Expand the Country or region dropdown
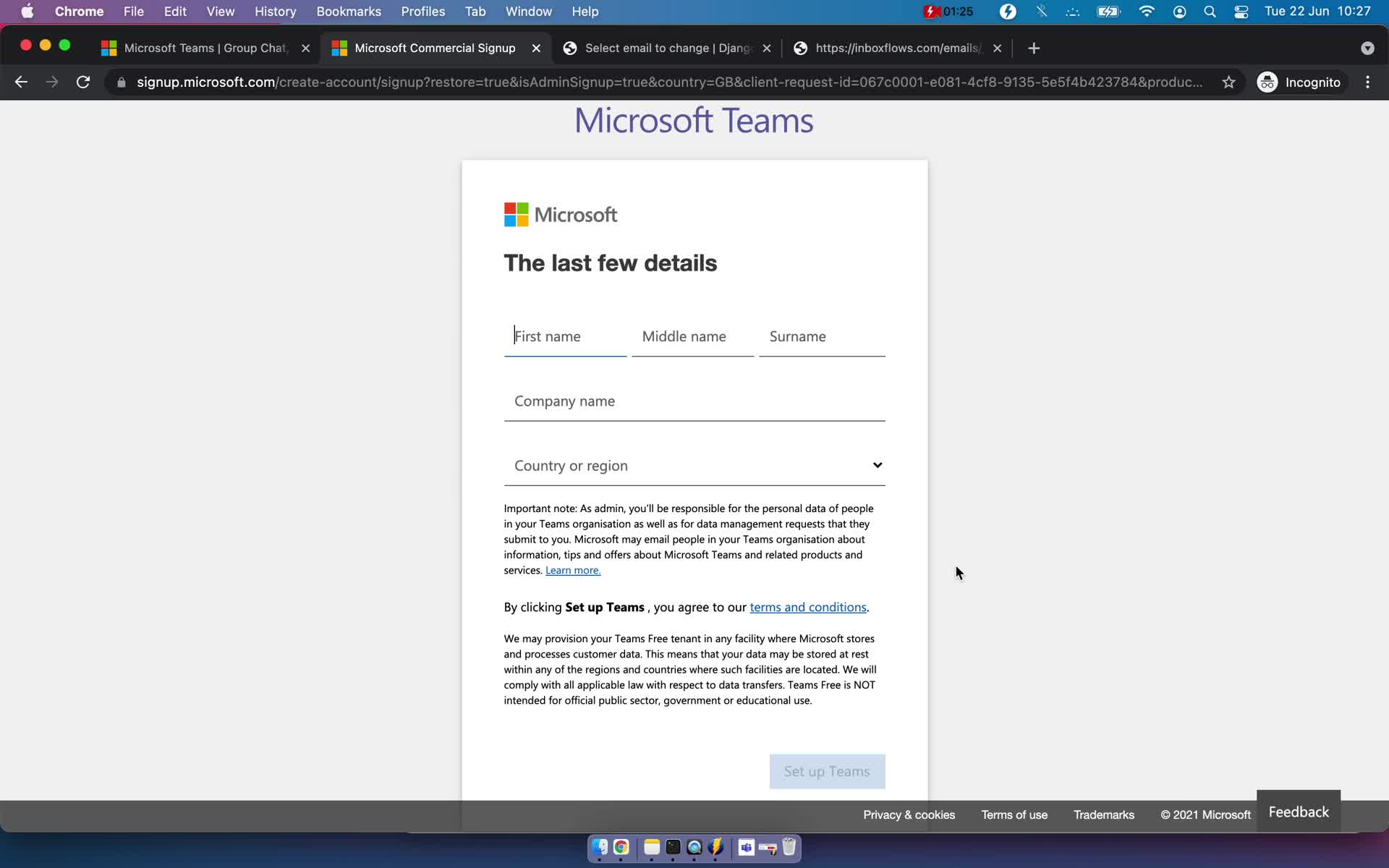 tap(694, 467)
